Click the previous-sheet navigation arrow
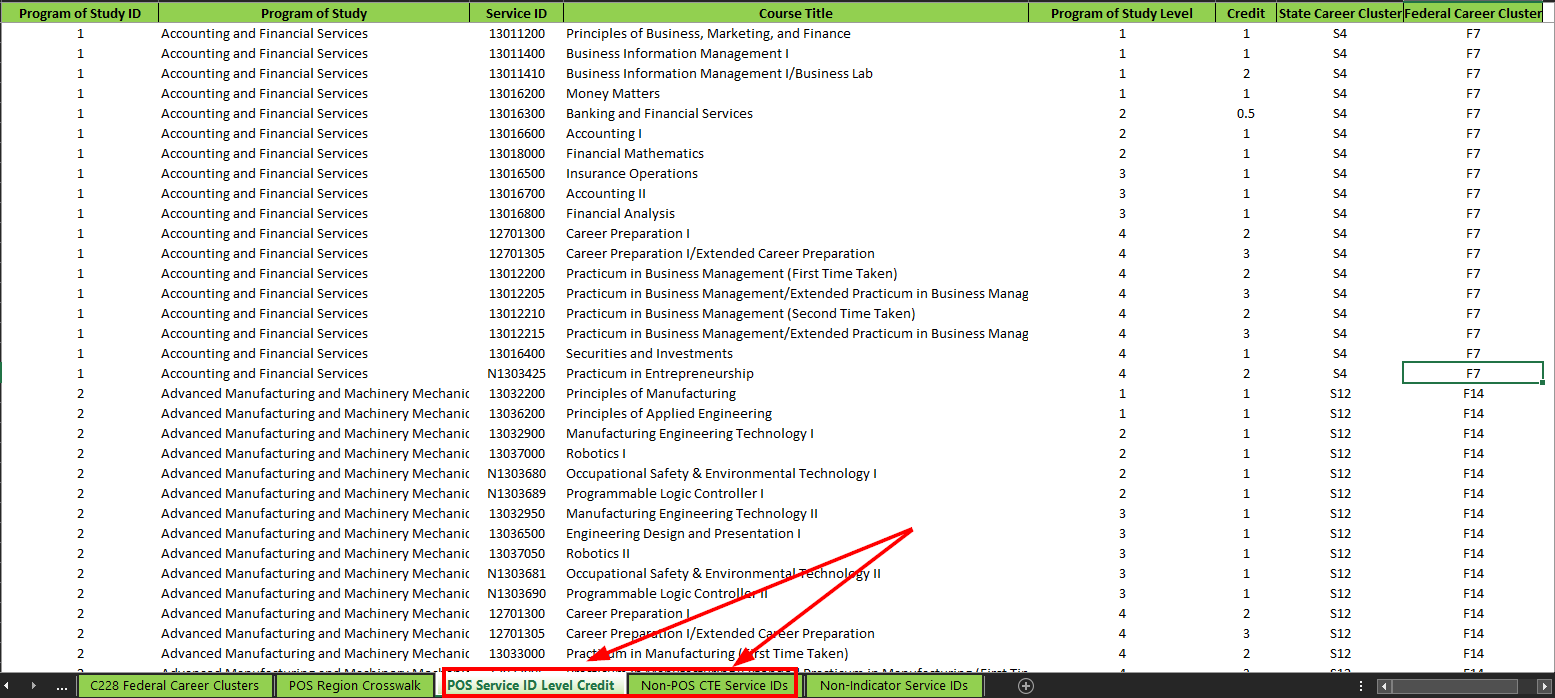This screenshot has width=1555, height=698. tap(8, 686)
